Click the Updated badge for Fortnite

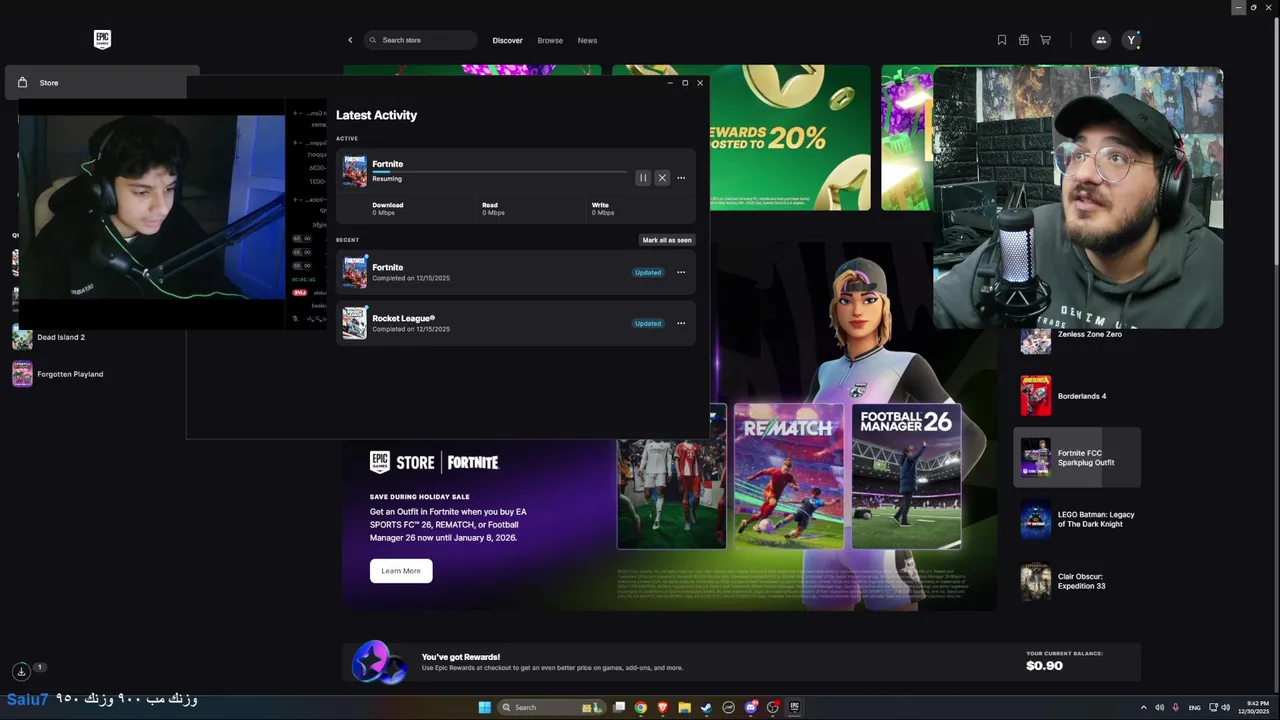point(648,272)
